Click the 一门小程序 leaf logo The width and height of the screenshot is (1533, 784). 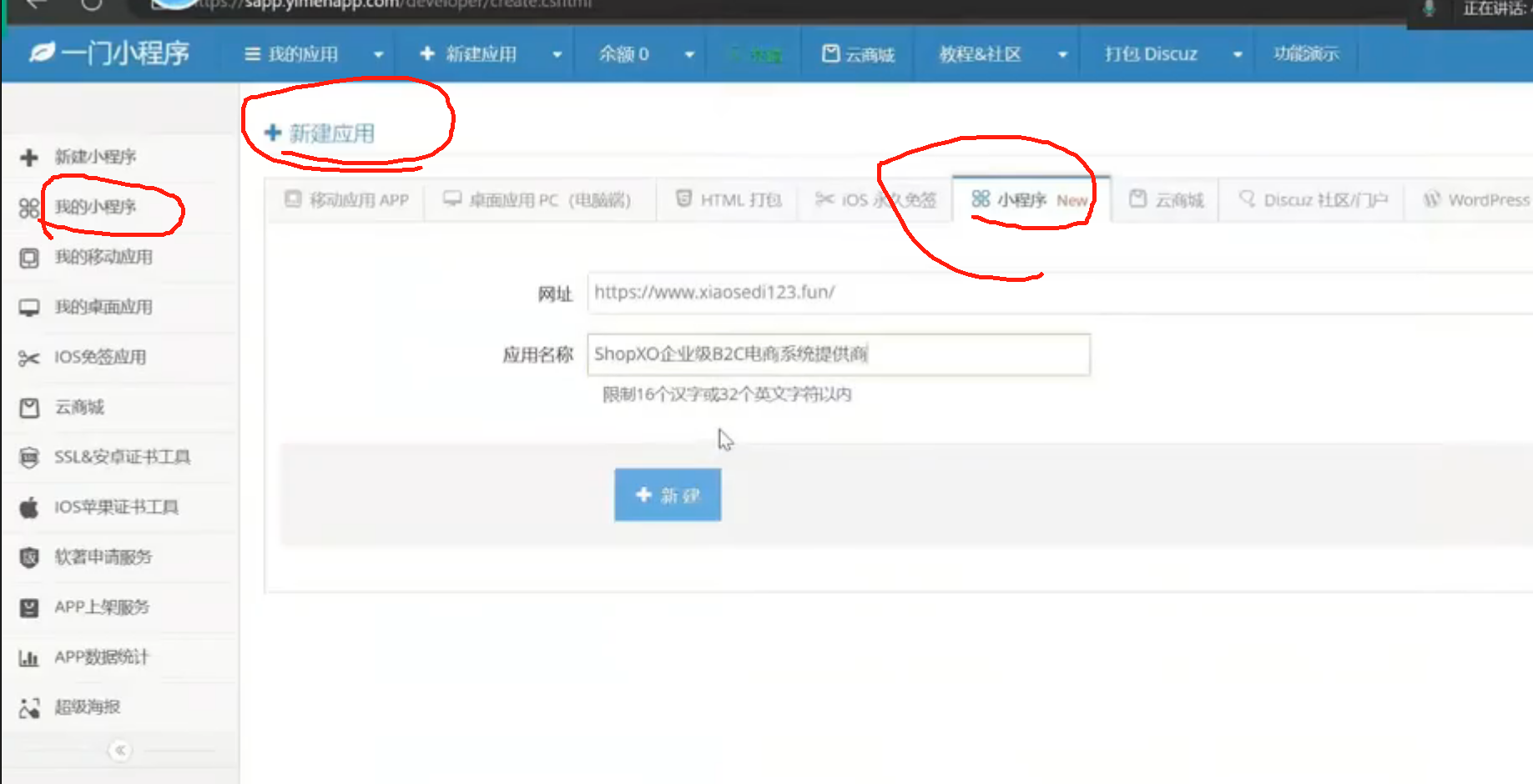(42, 53)
